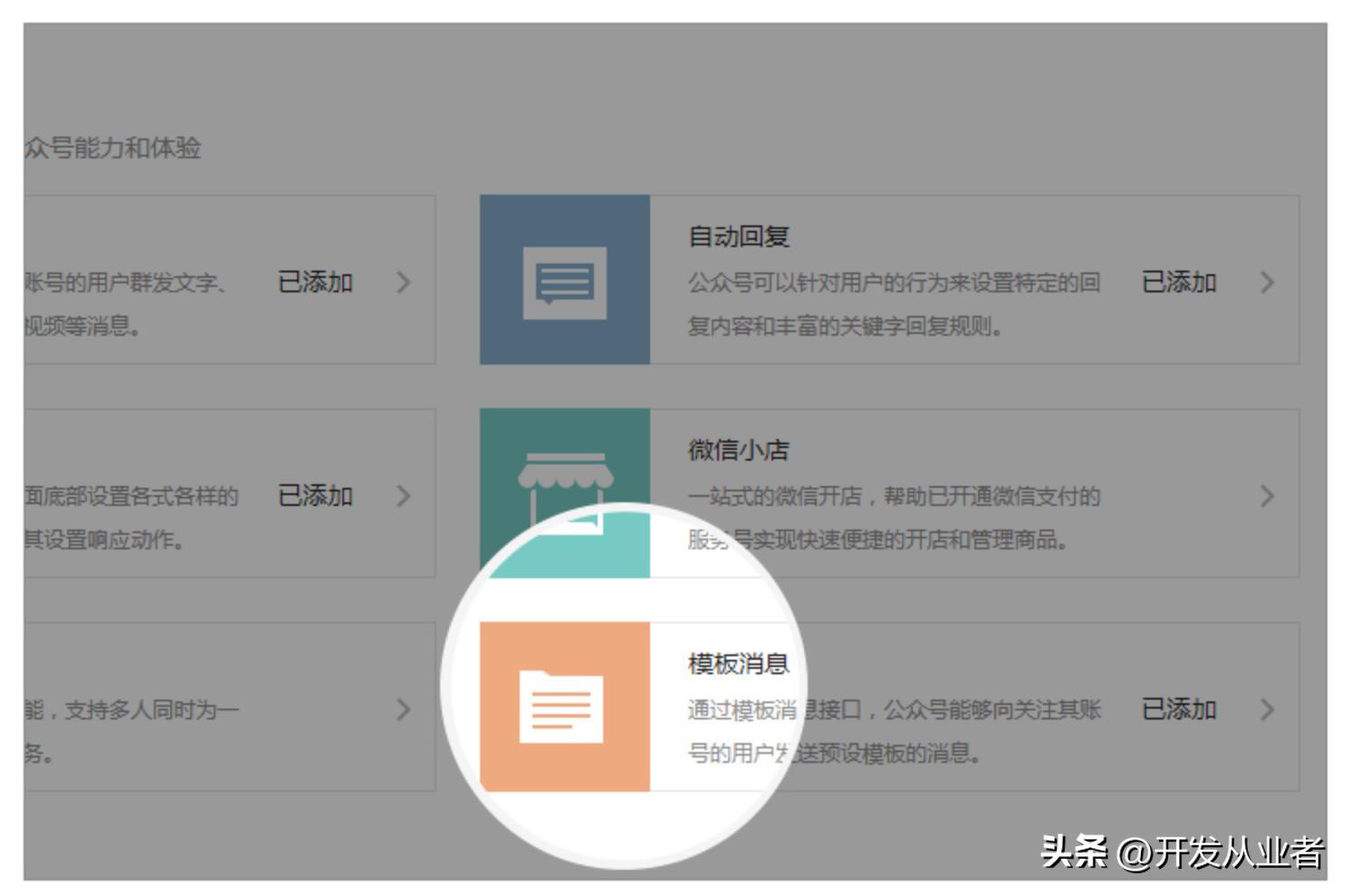Expand the 模板消息 row with its arrow

[x=1268, y=710]
